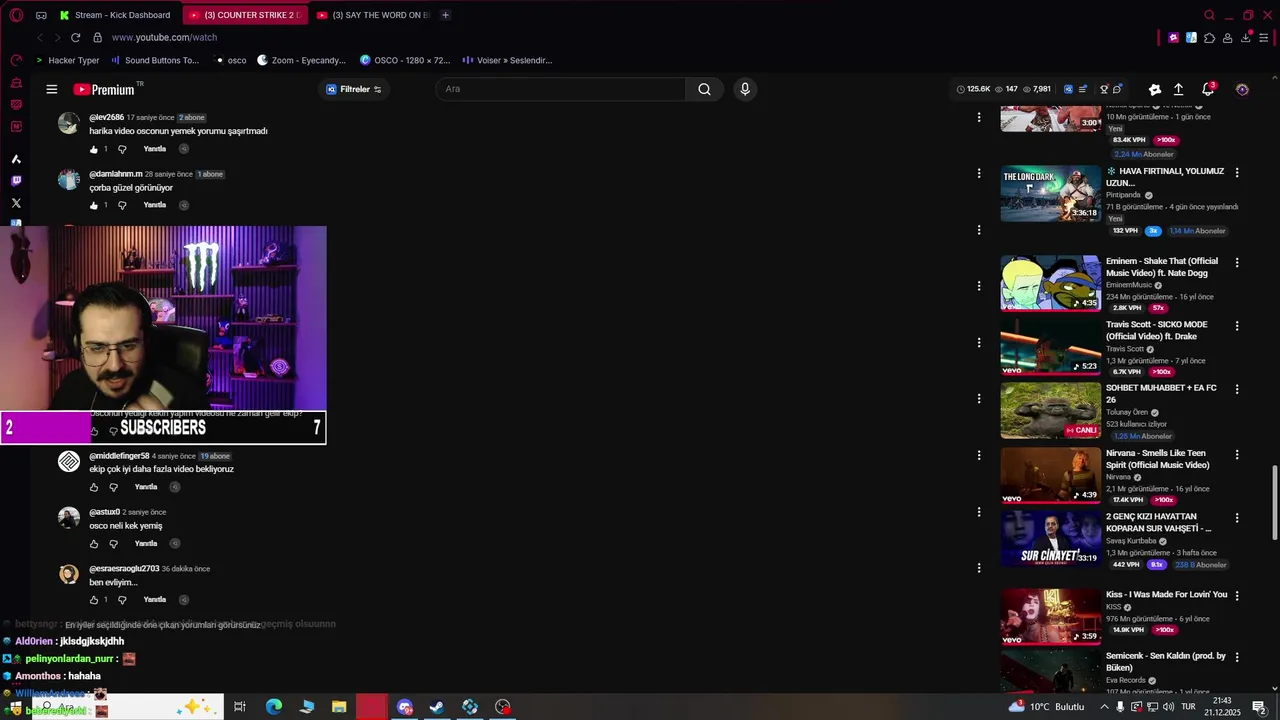The image size is (1280, 720).
Task: Open the osco bookmark
Action: point(231,60)
